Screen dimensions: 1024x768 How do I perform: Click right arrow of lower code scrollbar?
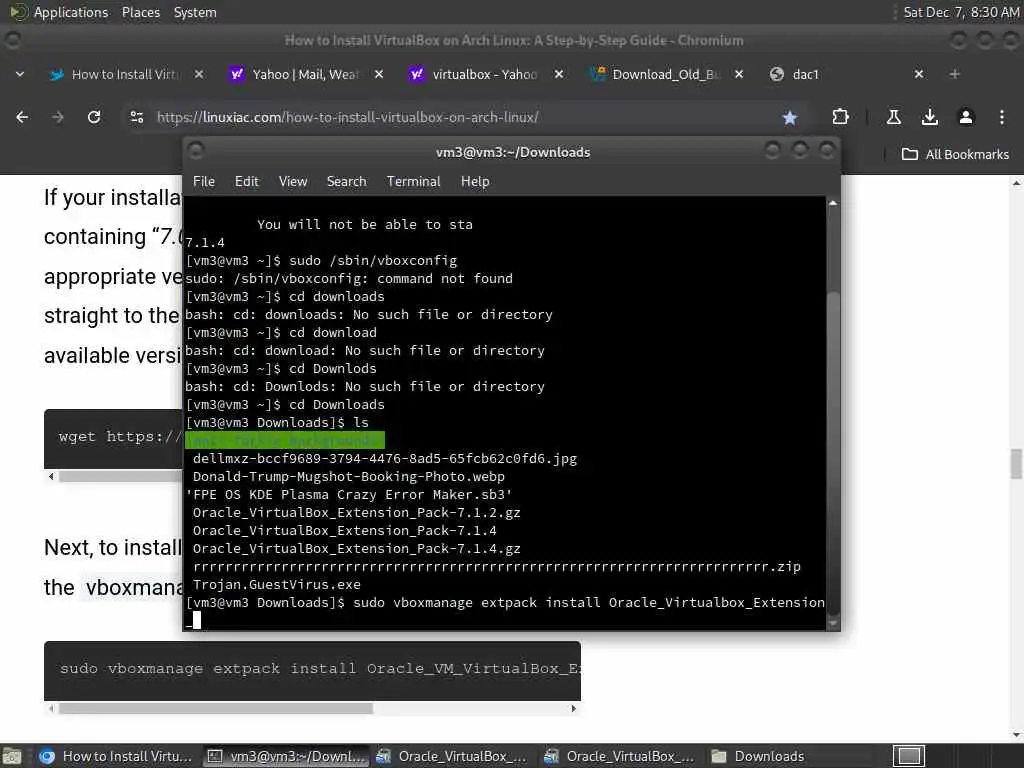coord(574,709)
